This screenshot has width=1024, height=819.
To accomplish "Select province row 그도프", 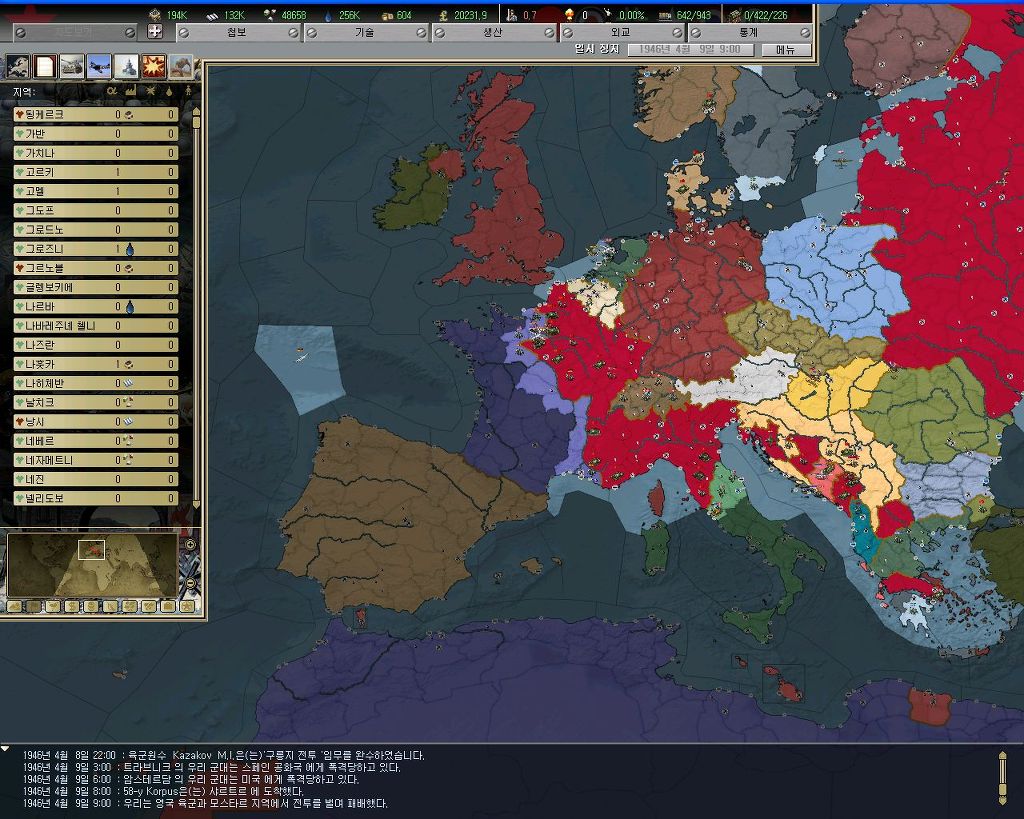I will point(96,210).
